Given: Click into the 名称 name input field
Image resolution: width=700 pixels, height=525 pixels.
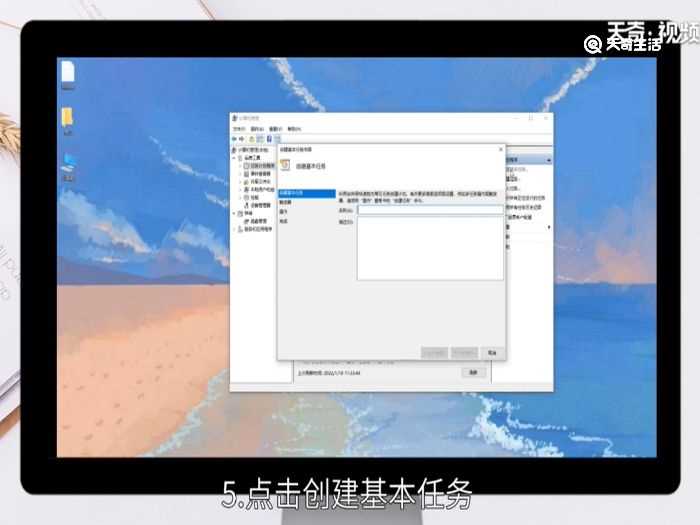Looking at the screenshot, I should pos(431,210).
